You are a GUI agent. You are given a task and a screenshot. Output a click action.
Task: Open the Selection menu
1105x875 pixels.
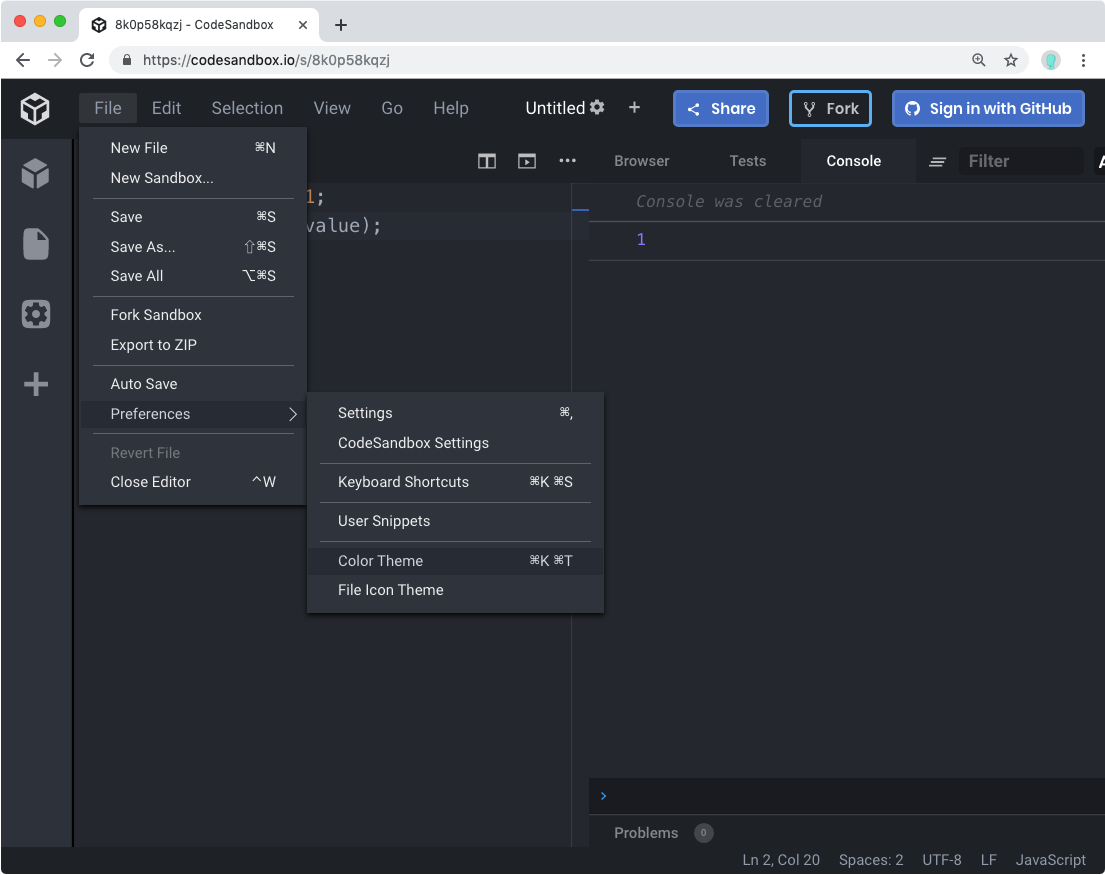click(247, 108)
